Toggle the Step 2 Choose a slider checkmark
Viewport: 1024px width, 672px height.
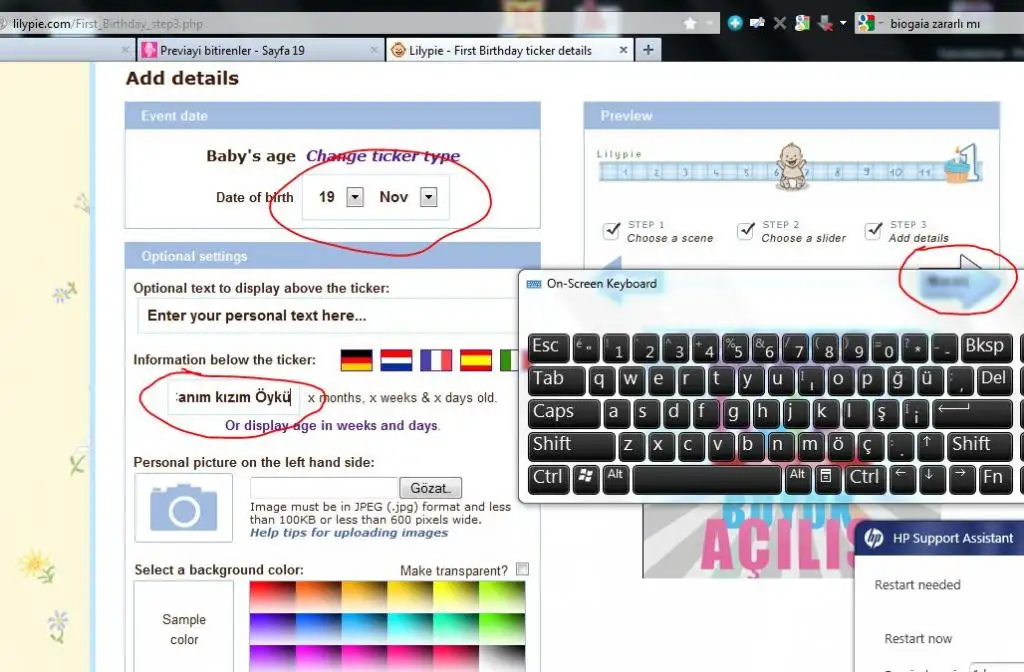pyautogui.click(x=745, y=231)
